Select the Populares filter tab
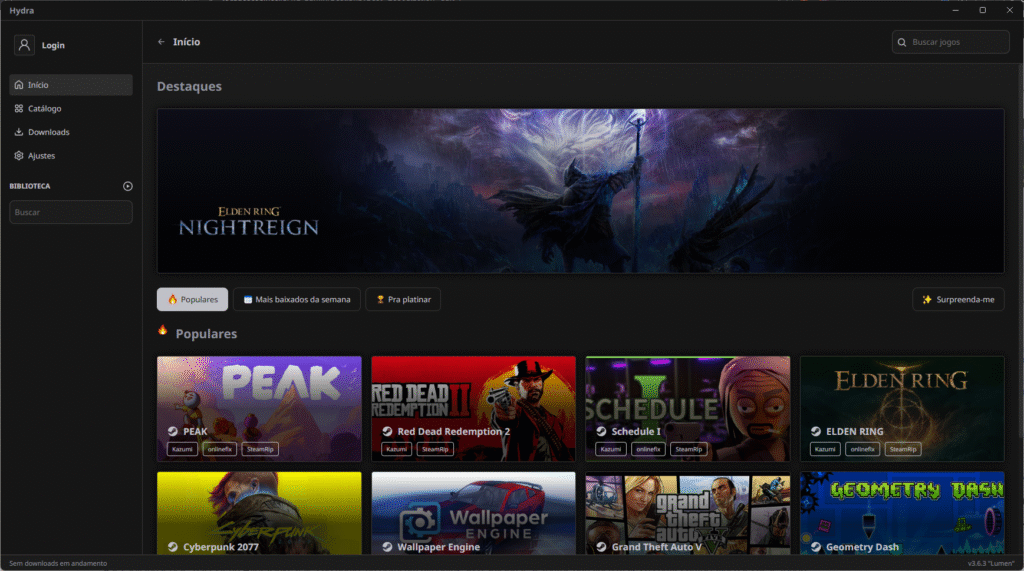 point(193,299)
